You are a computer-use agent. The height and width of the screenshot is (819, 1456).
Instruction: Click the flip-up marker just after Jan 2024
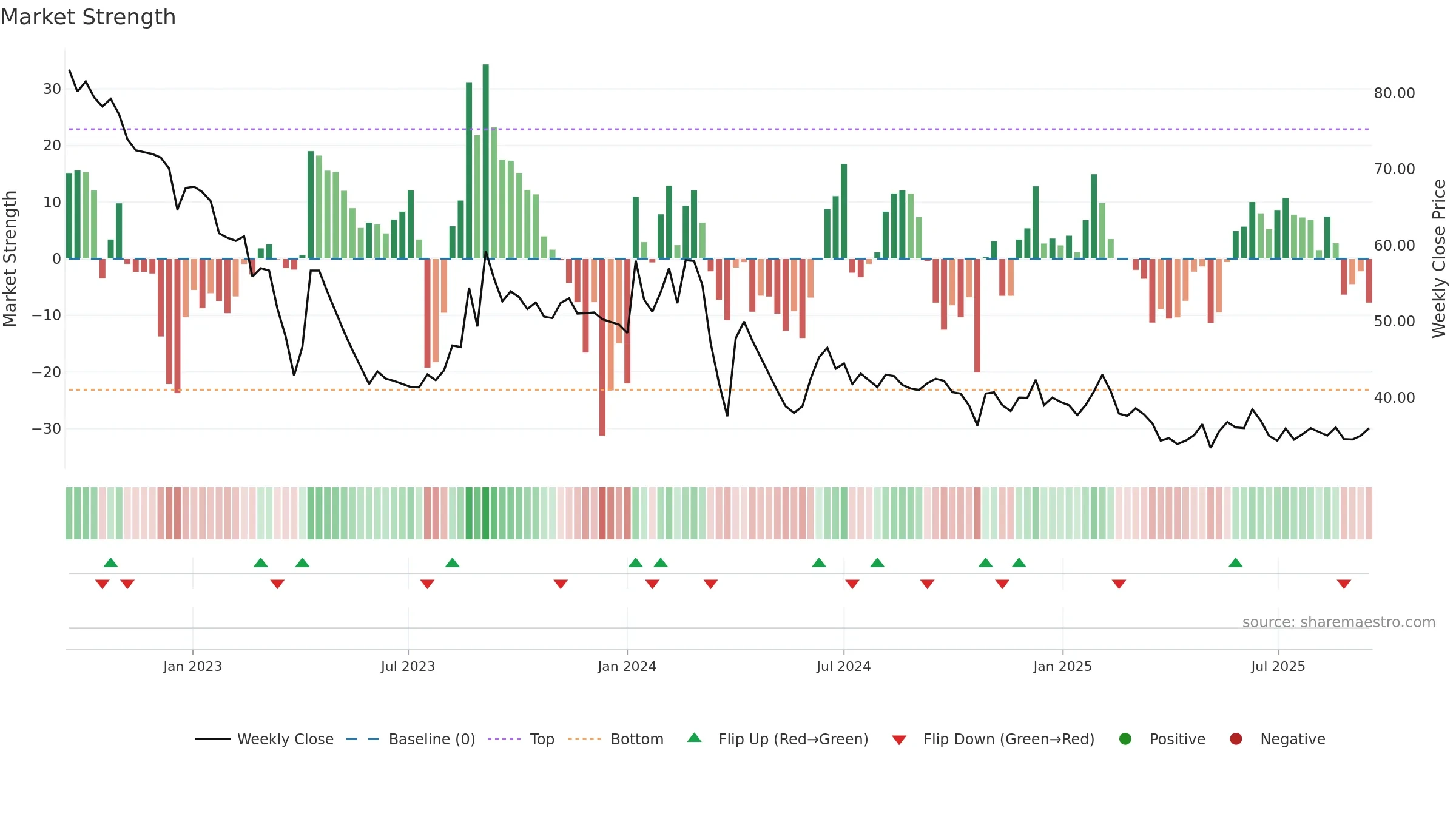(x=635, y=562)
